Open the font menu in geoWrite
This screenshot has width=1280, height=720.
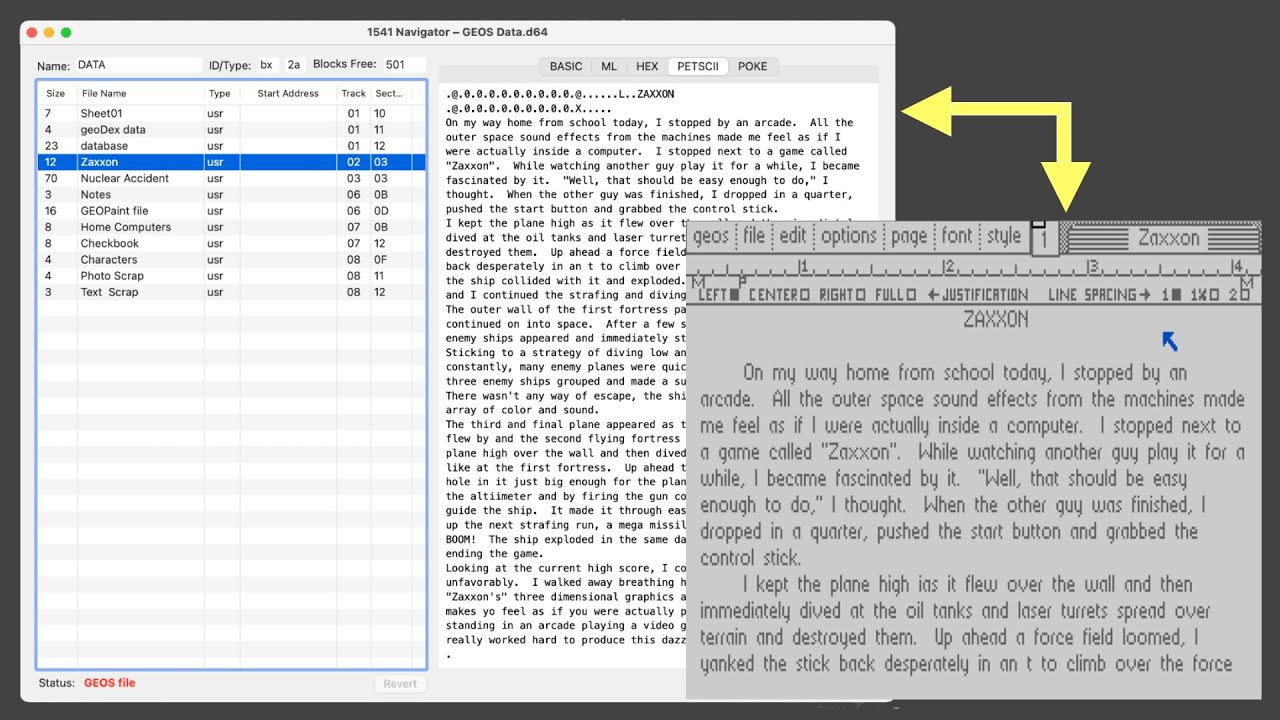coord(957,236)
